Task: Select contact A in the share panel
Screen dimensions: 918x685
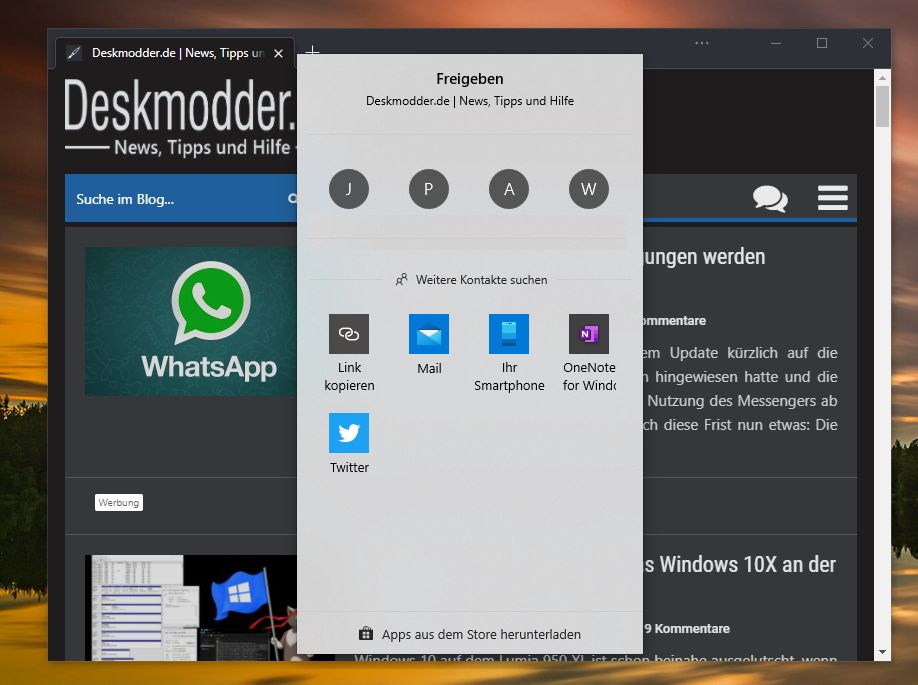Action: tap(509, 189)
